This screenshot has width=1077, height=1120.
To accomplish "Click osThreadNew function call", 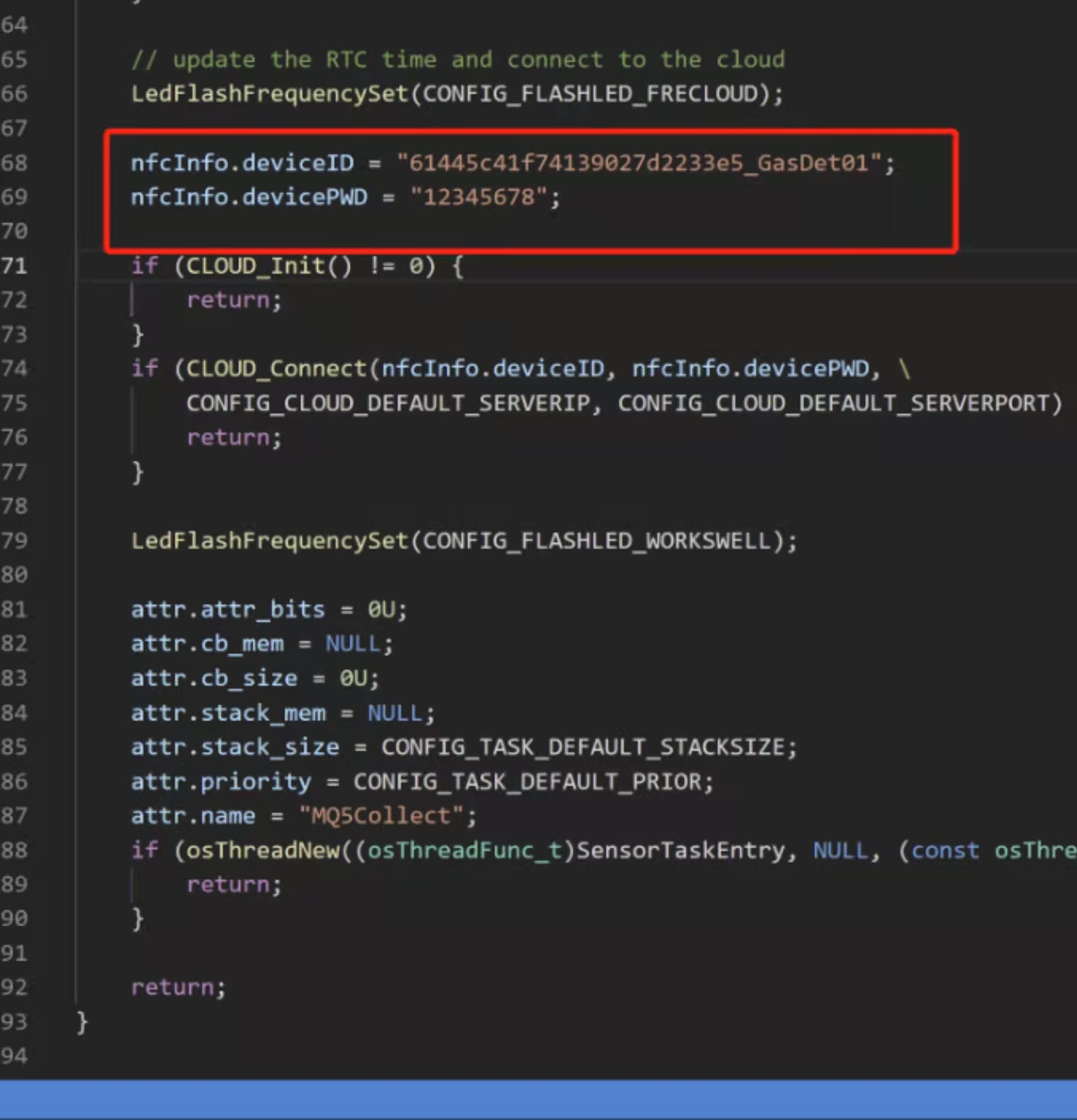I will coord(263,850).
